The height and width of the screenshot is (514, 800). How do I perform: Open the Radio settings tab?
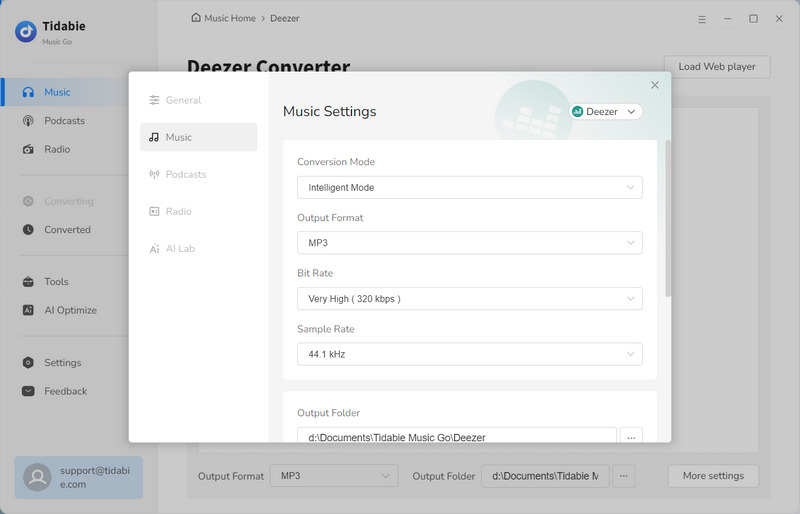198,211
